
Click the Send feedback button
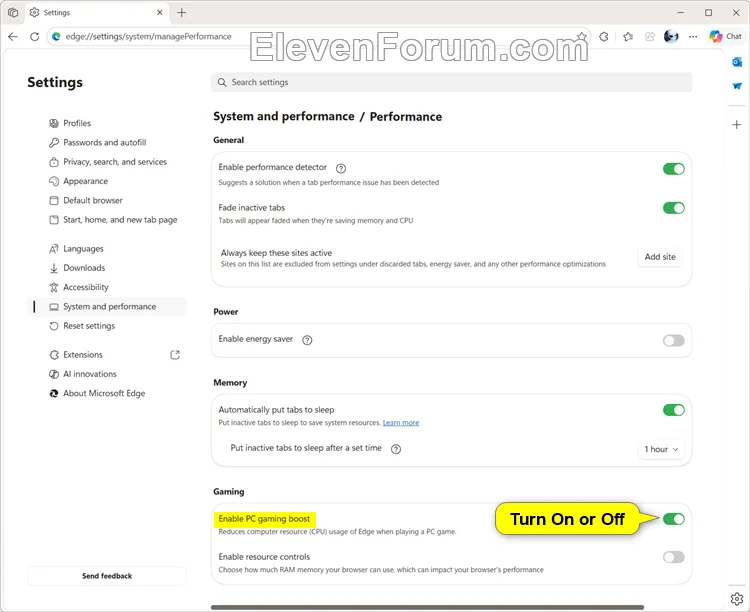[107, 576]
